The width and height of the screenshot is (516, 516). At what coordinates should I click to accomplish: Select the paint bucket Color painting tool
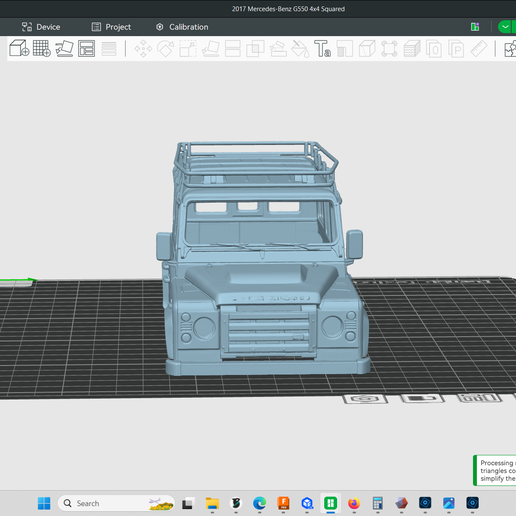click(300, 49)
